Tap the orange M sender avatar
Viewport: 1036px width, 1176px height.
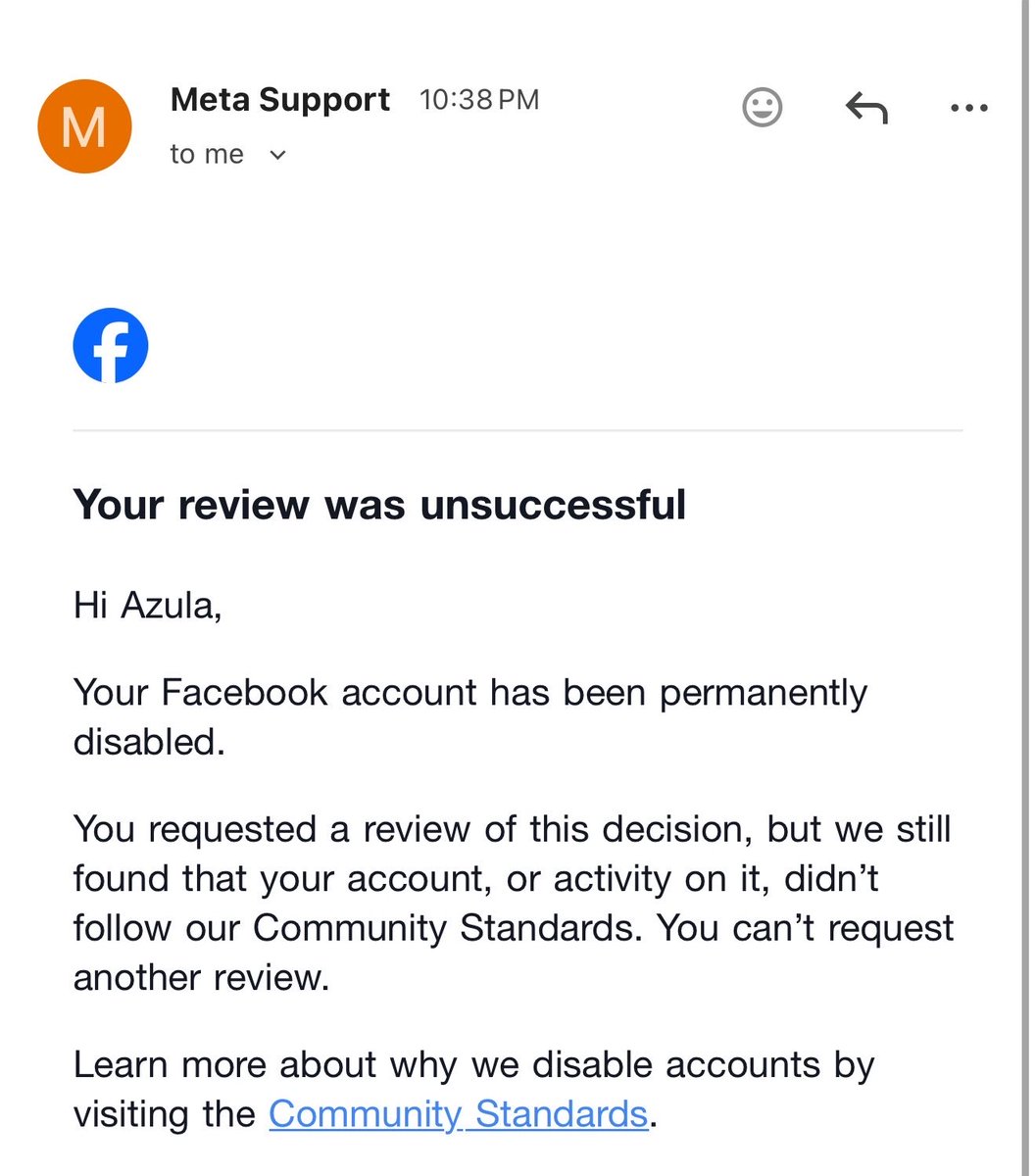pos(83,126)
